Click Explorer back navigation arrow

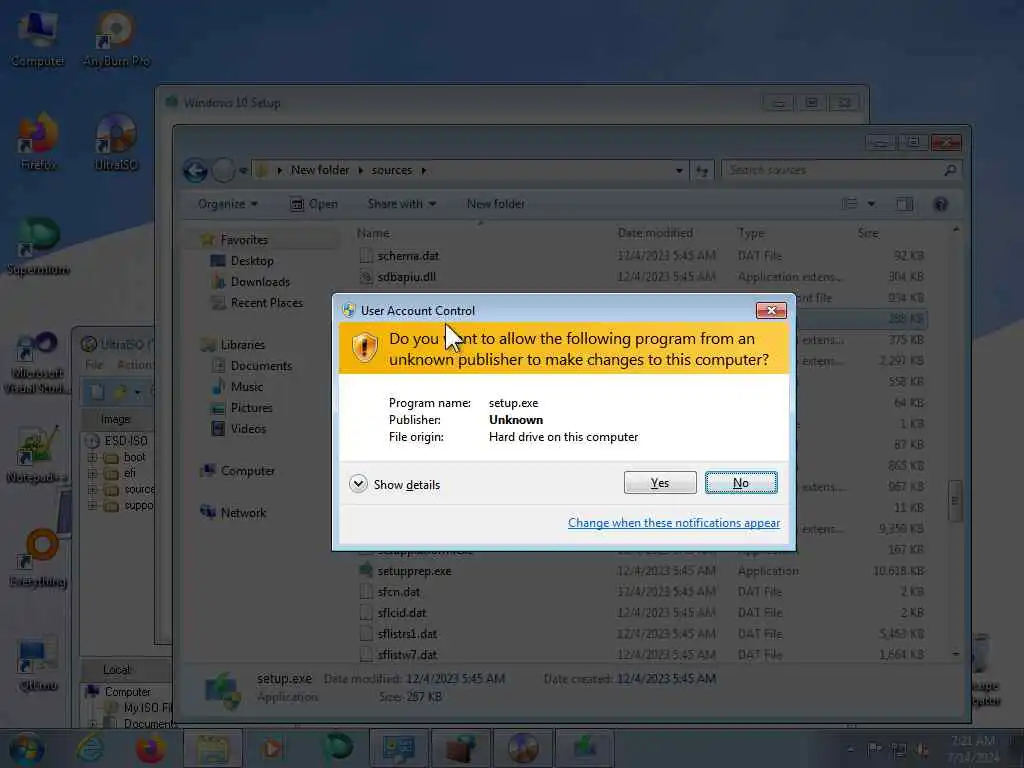point(195,170)
